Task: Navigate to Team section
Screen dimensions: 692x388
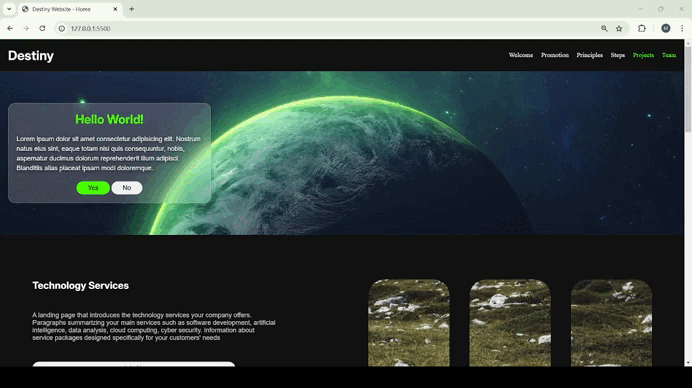Action: click(x=669, y=55)
